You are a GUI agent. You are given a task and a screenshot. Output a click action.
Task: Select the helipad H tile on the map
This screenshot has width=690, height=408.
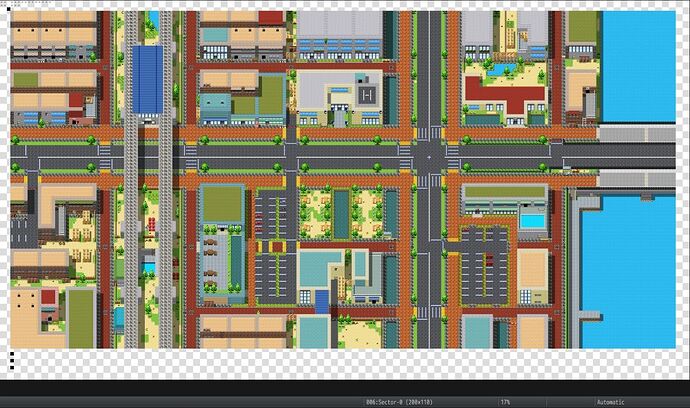pyautogui.click(x=368, y=94)
